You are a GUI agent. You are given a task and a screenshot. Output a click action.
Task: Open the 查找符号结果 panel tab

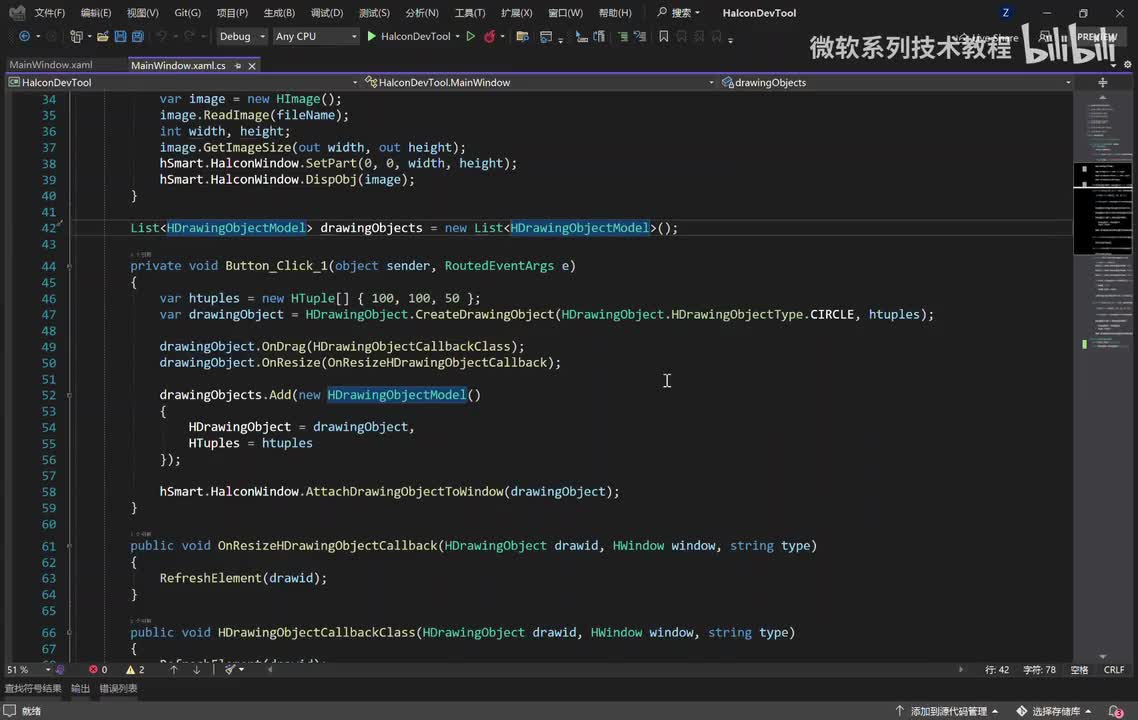coord(33,688)
